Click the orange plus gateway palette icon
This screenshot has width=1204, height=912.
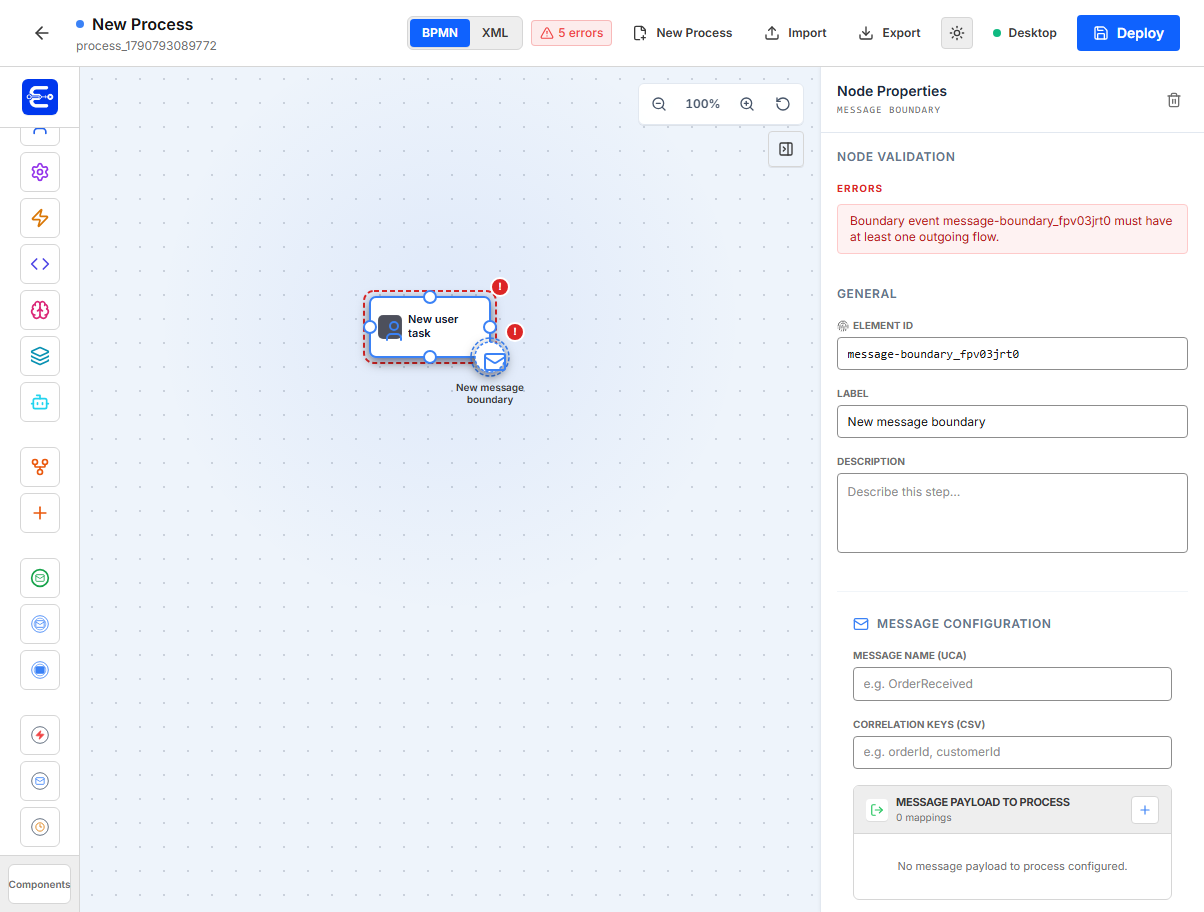click(40, 513)
